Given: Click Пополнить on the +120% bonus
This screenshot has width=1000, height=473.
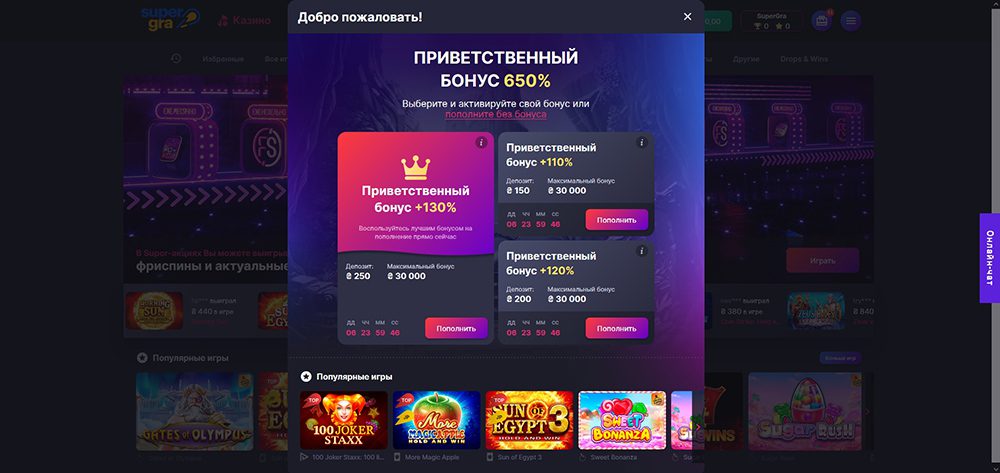Looking at the screenshot, I should click(x=617, y=328).
